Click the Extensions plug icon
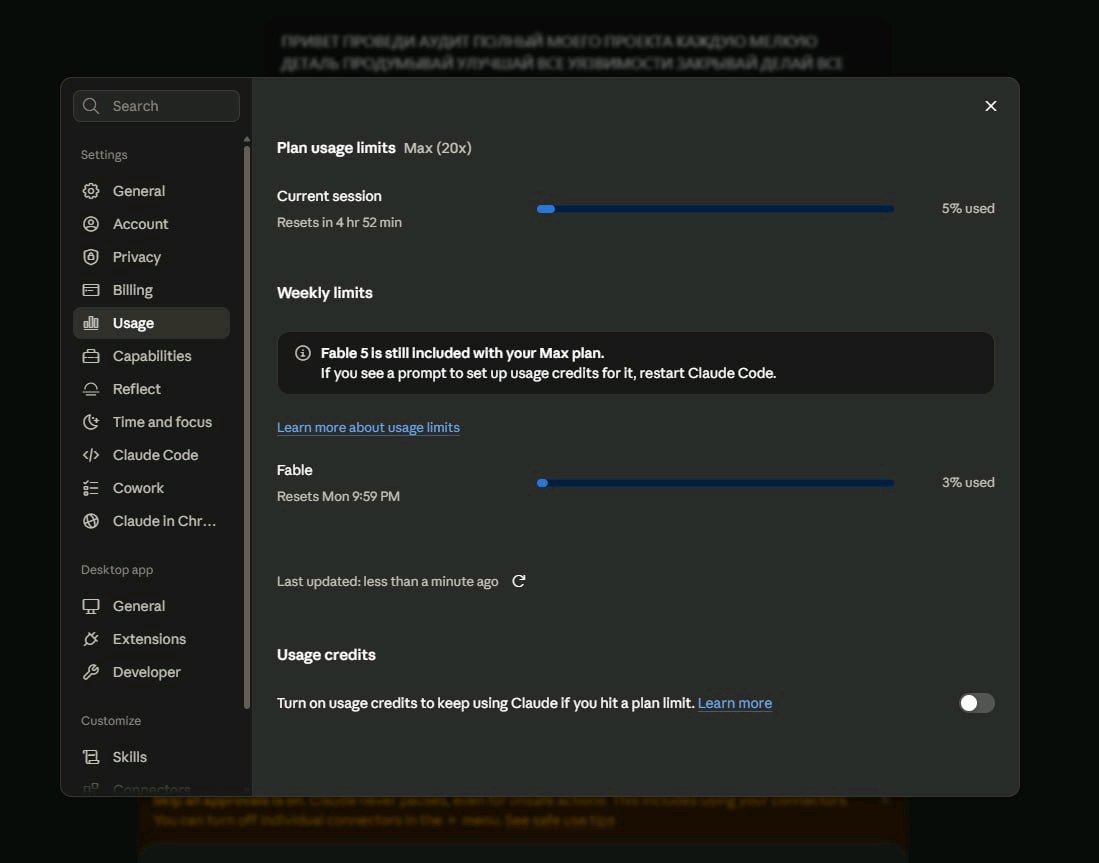 pyautogui.click(x=91, y=639)
